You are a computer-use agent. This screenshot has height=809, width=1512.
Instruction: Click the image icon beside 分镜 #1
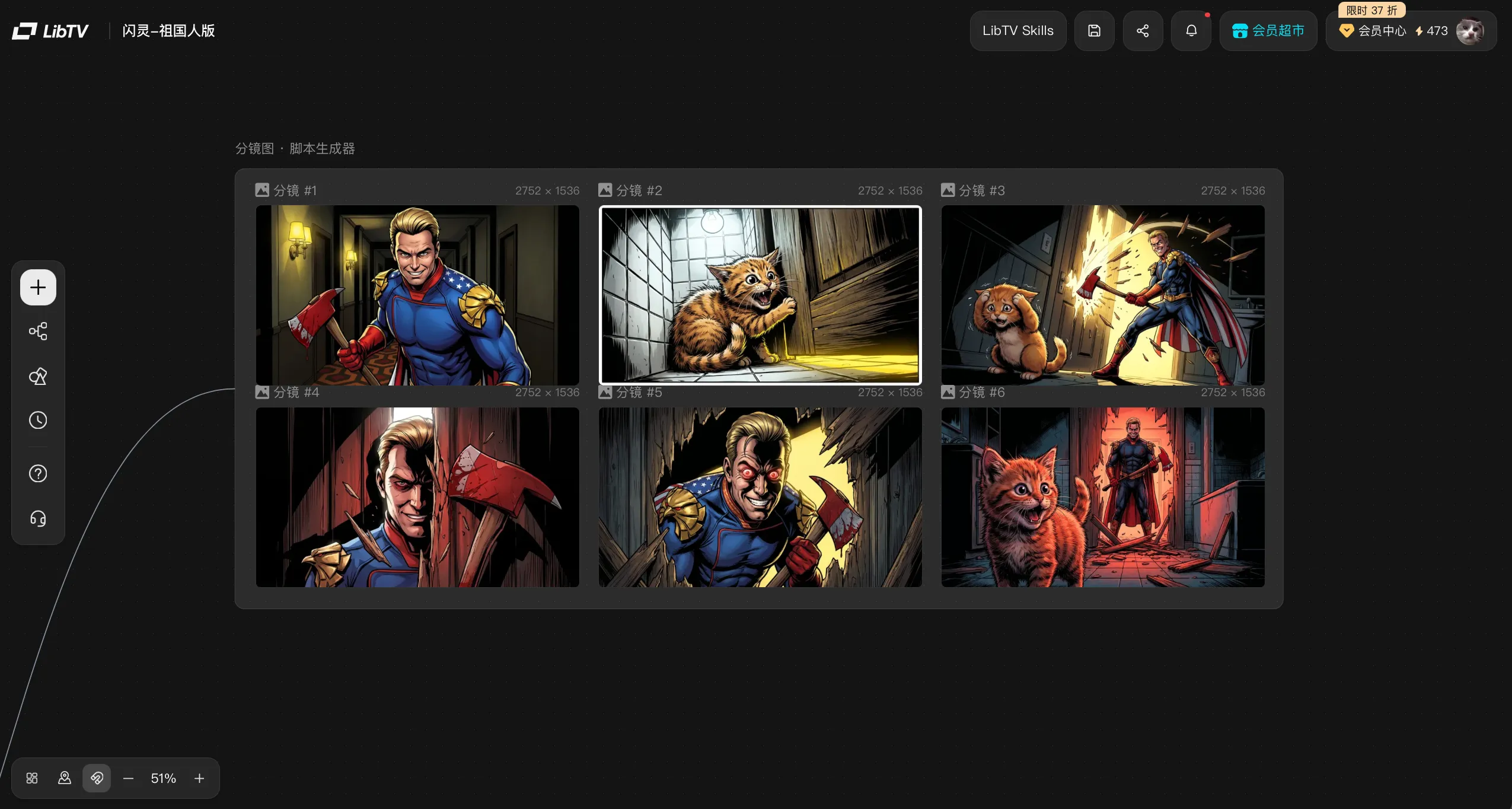(262, 190)
